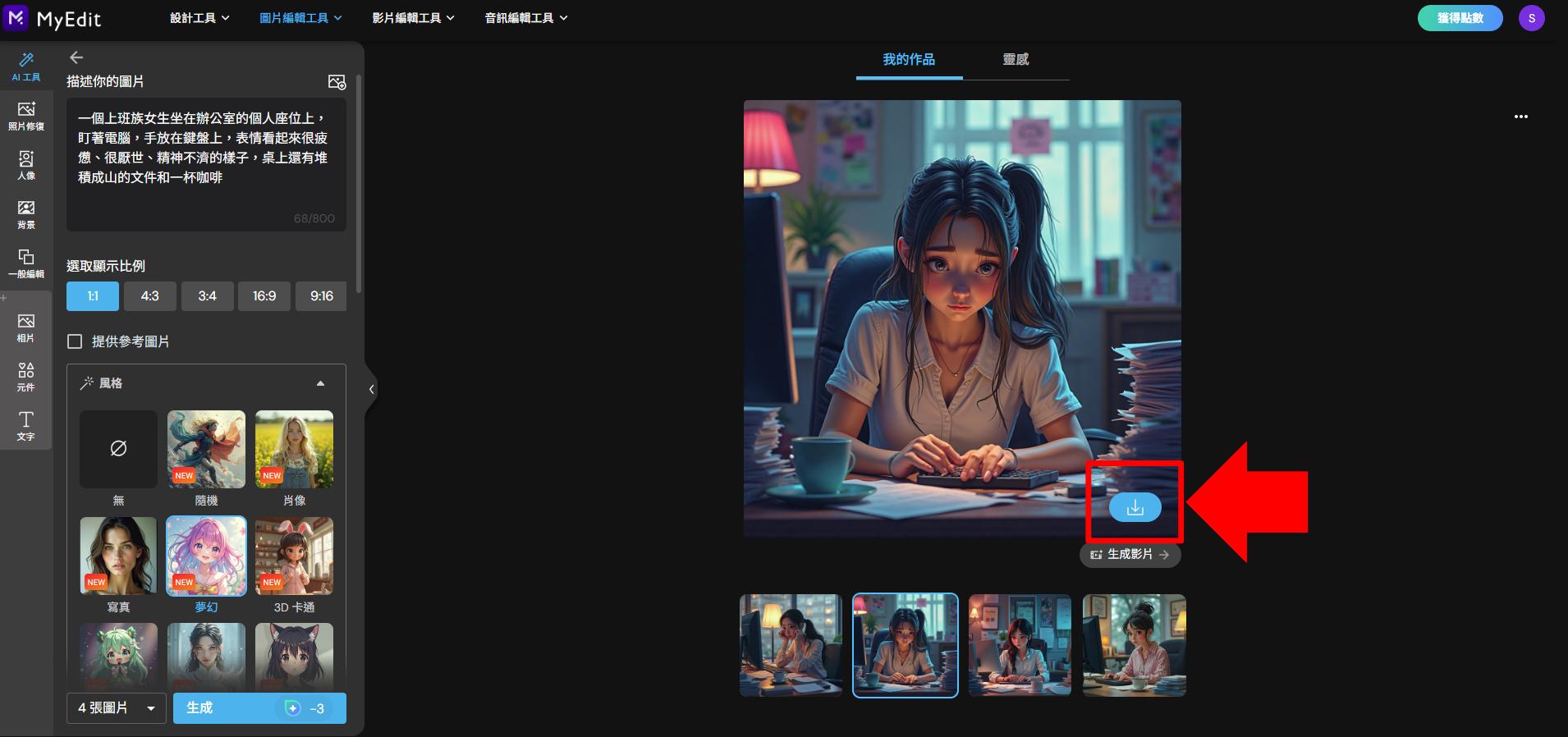1568x737 pixels.
Task: Select the first result thumbnail with resting-chin girl
Action: click(791, 645)
